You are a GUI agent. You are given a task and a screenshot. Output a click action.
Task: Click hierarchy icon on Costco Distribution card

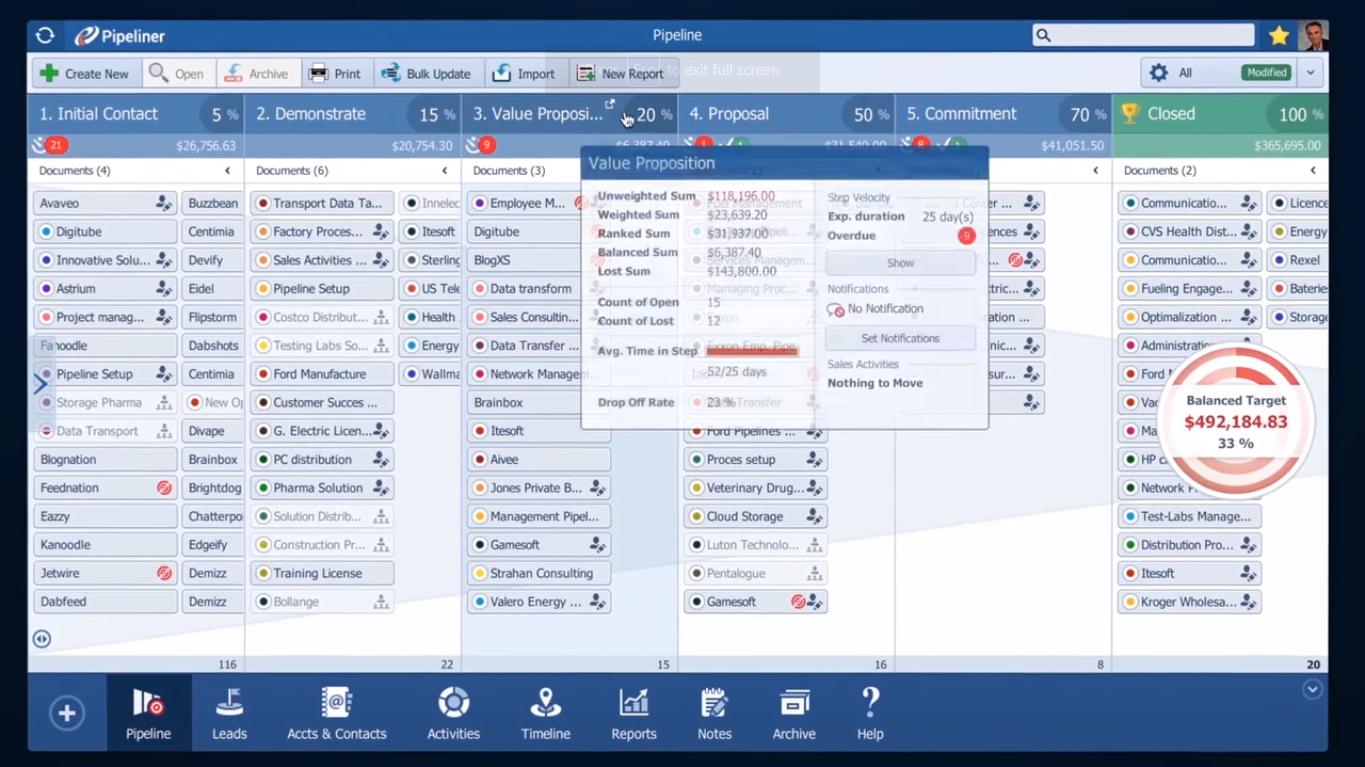click(381, 318)
